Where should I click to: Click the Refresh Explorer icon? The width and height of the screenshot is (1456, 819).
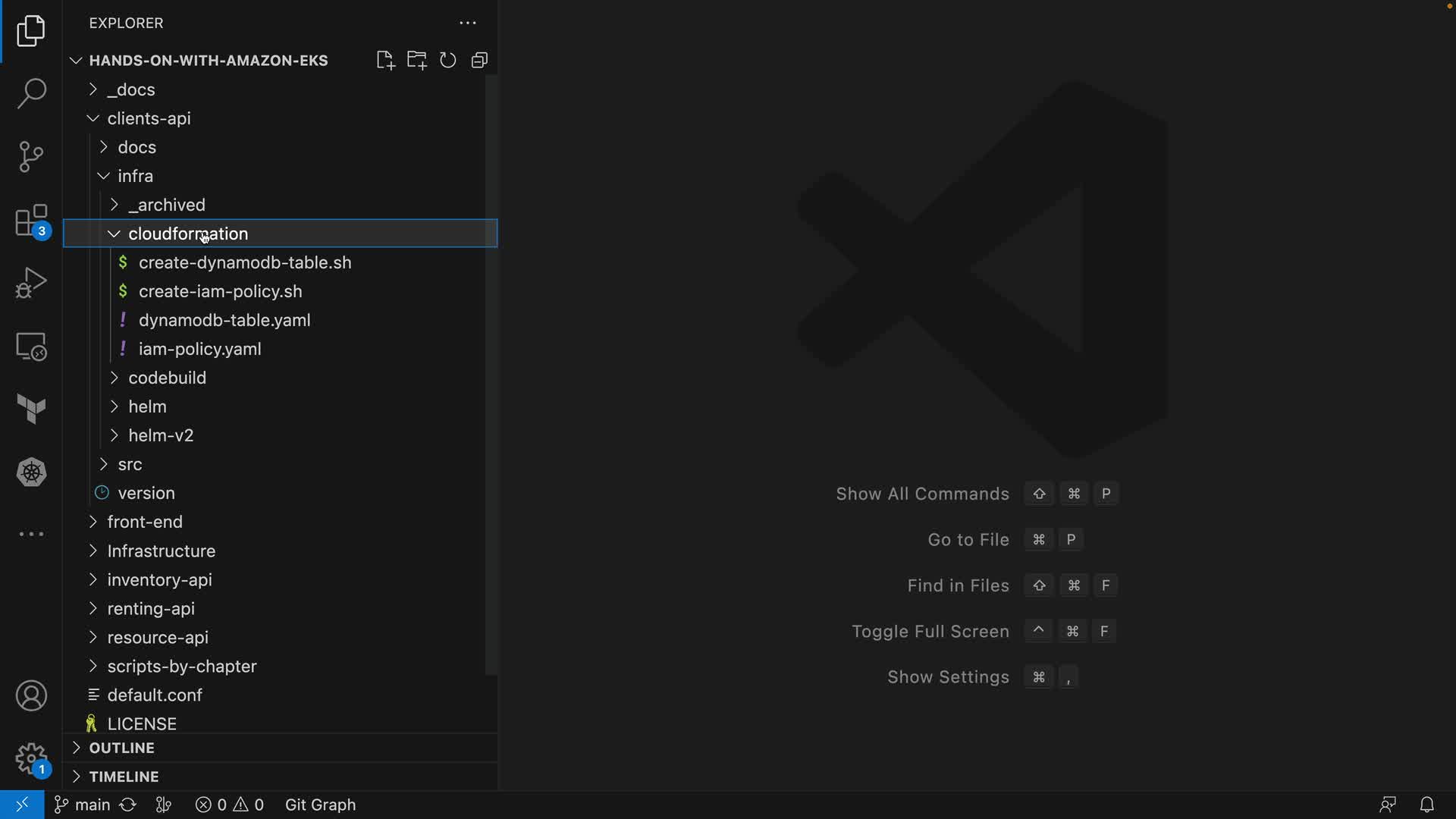pos(448,60)
